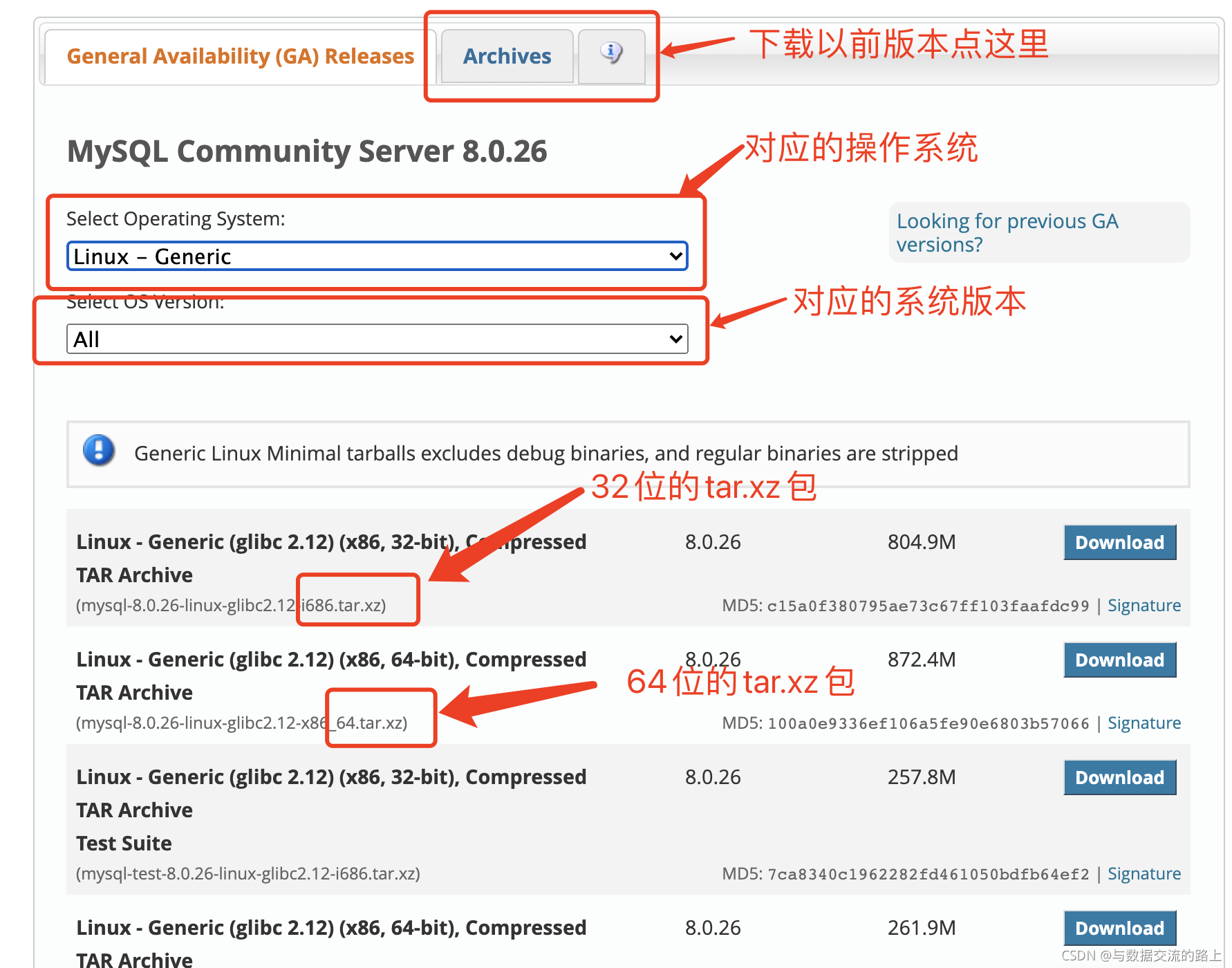Click the 872.4M file size value

point(922,660)
